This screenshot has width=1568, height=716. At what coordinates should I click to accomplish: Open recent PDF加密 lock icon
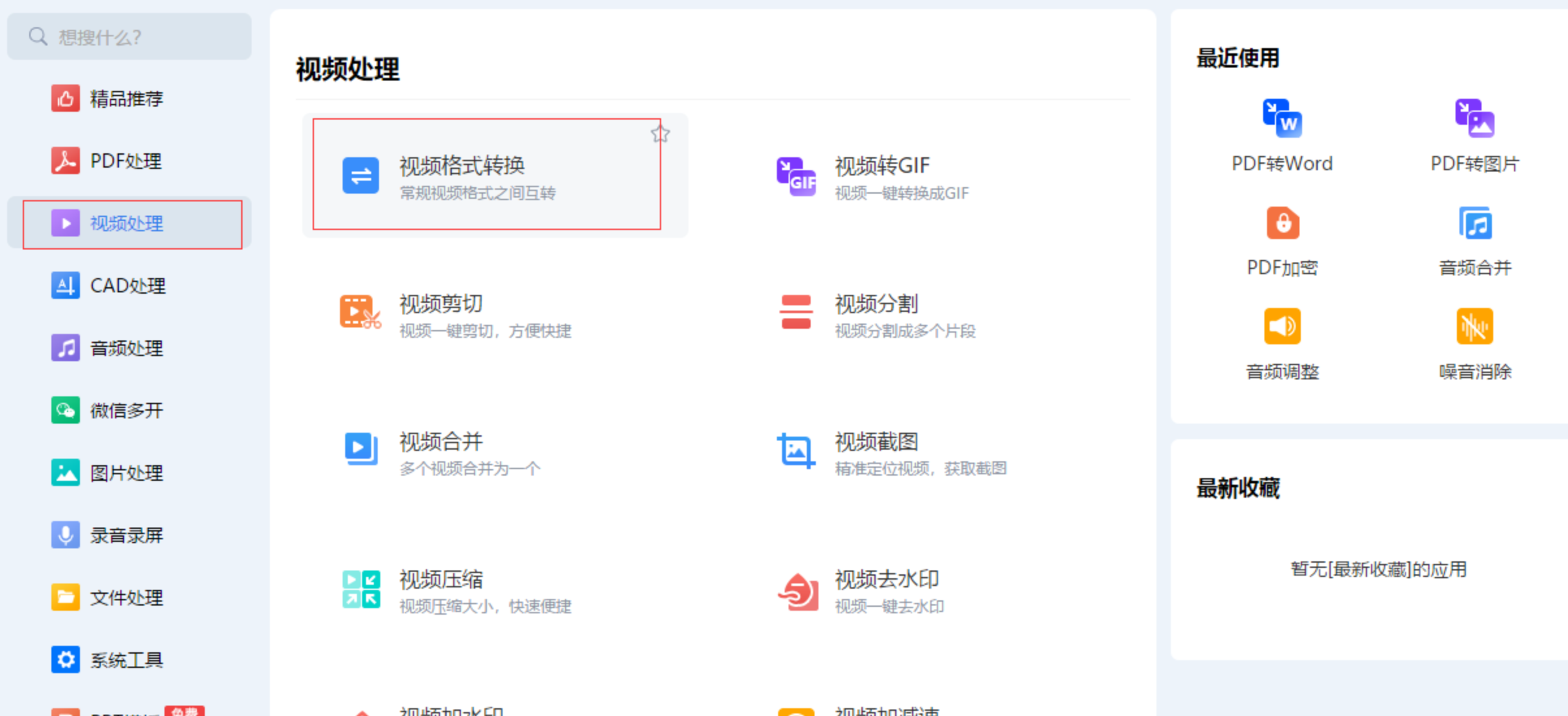click(x=1282, y=224)
